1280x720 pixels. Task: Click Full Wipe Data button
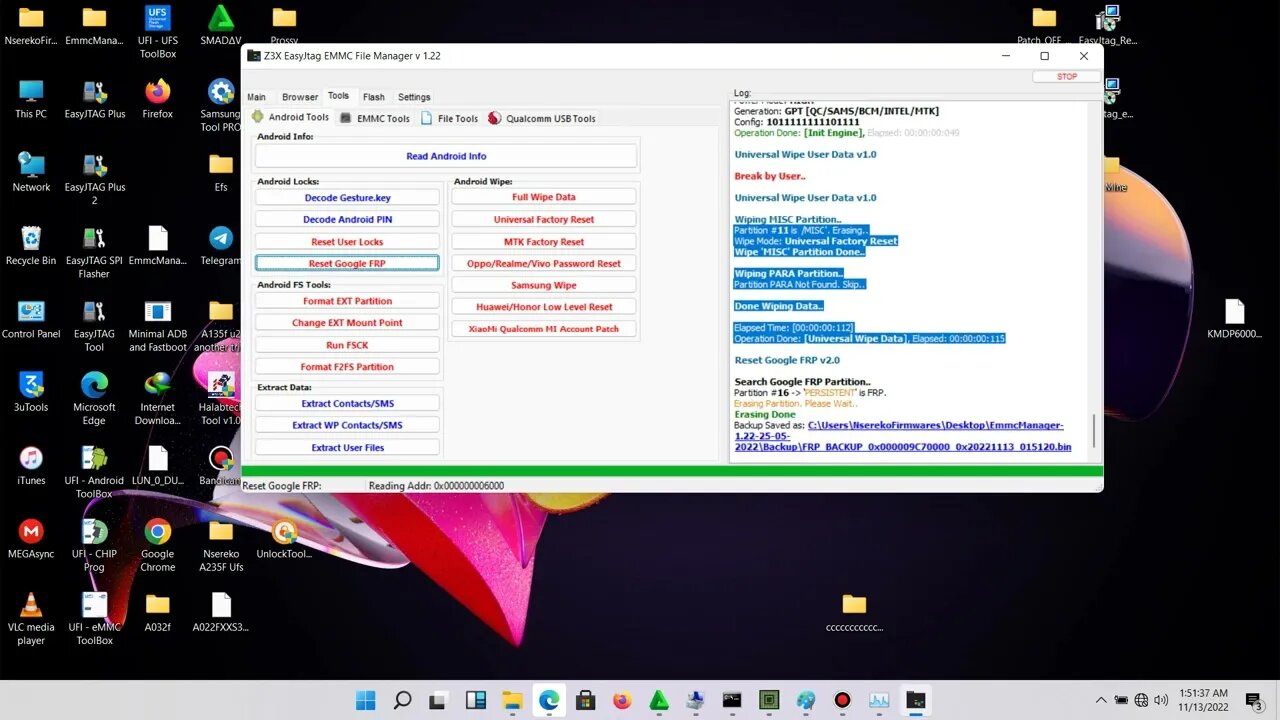(544, 197)
